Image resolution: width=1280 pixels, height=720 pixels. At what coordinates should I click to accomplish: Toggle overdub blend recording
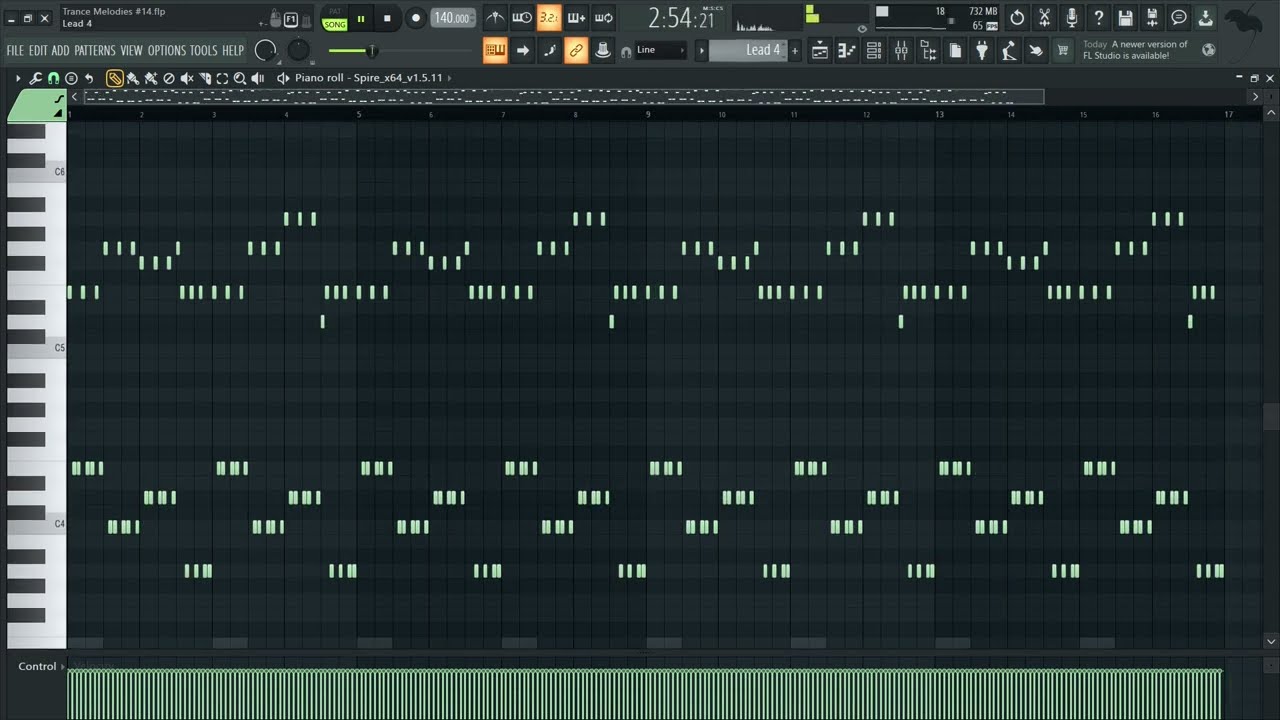pos(576,18)
